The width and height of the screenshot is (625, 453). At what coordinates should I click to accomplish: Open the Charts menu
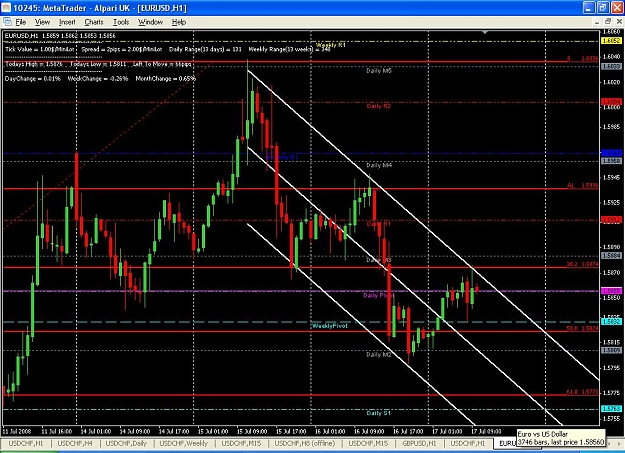click(94, 22)
